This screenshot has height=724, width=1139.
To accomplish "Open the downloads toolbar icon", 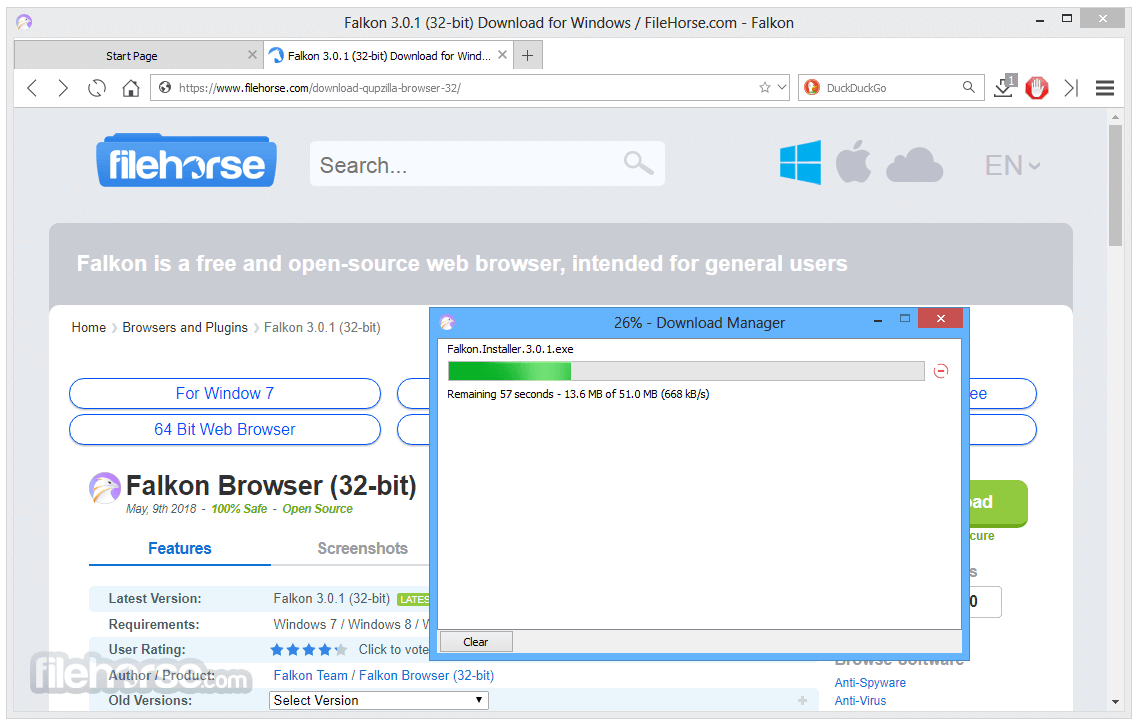I will 1005,87.
